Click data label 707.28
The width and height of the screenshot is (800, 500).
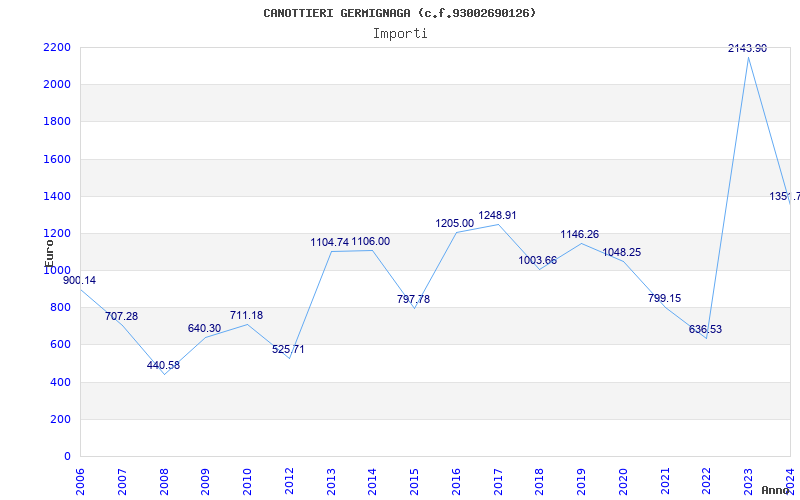(121, 316)
